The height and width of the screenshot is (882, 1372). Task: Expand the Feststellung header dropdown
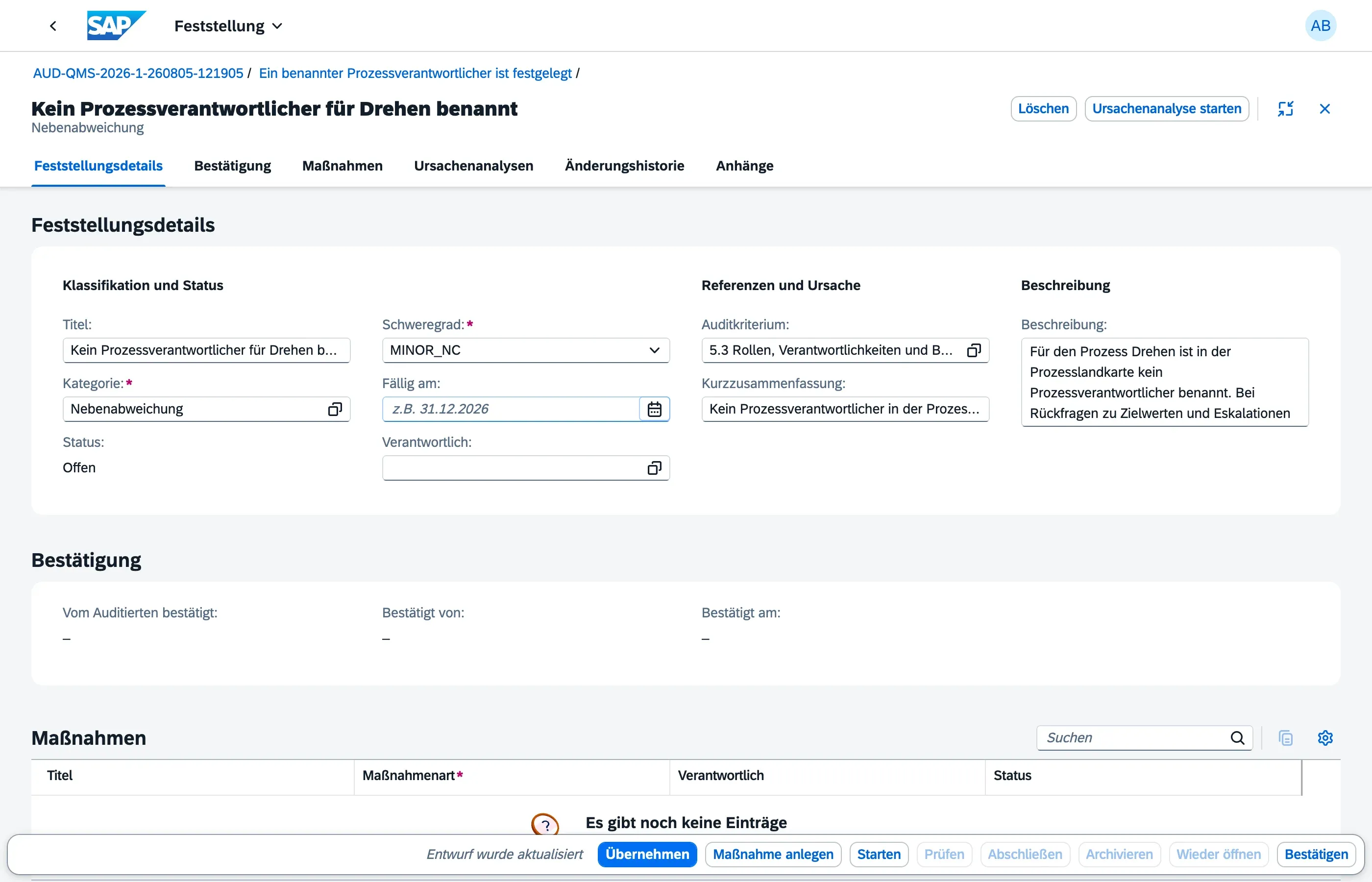click(228, 26)
